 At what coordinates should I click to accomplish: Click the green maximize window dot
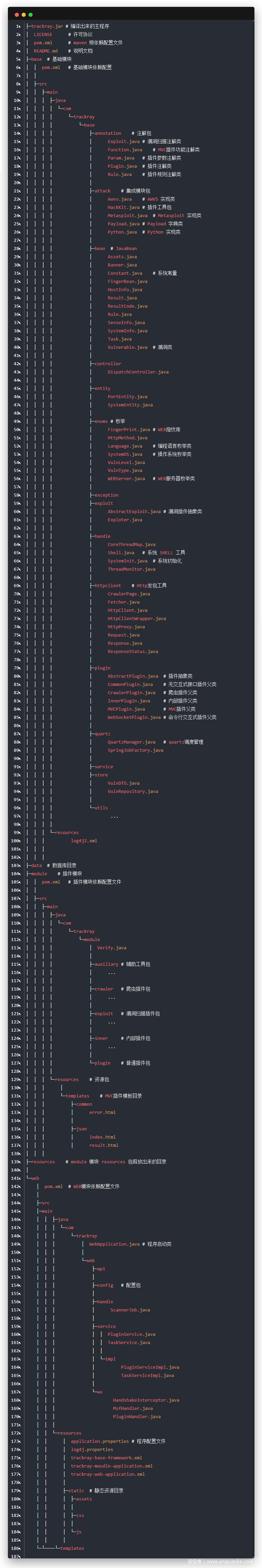click(x=31, y=15)
